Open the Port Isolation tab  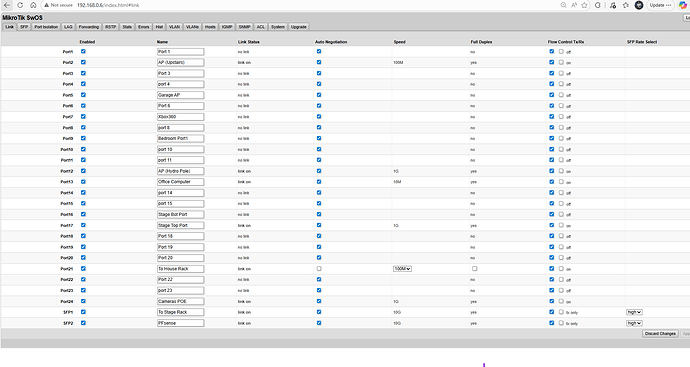(46, 27)
